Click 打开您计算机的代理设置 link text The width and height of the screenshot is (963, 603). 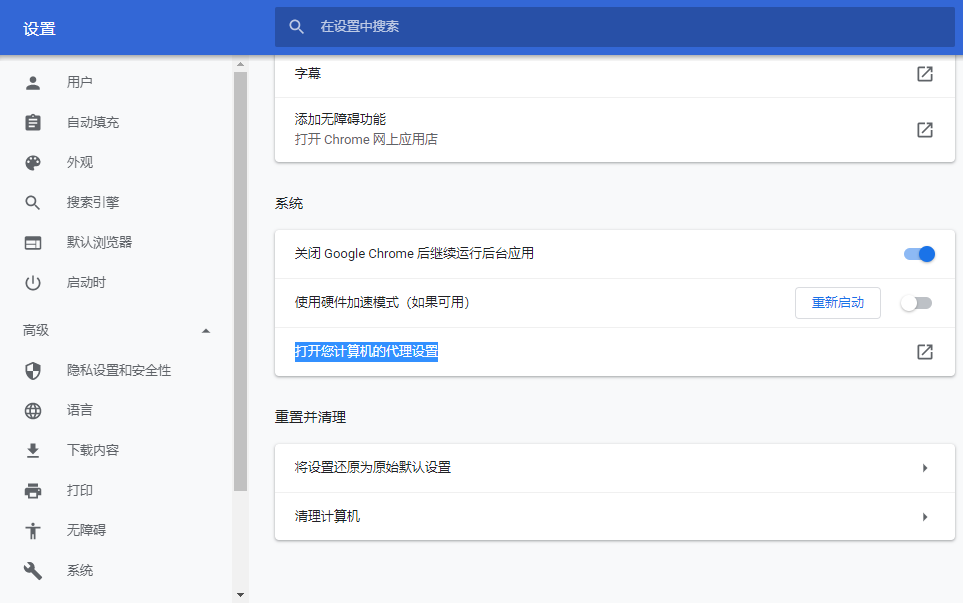click(x=366, y=351)
